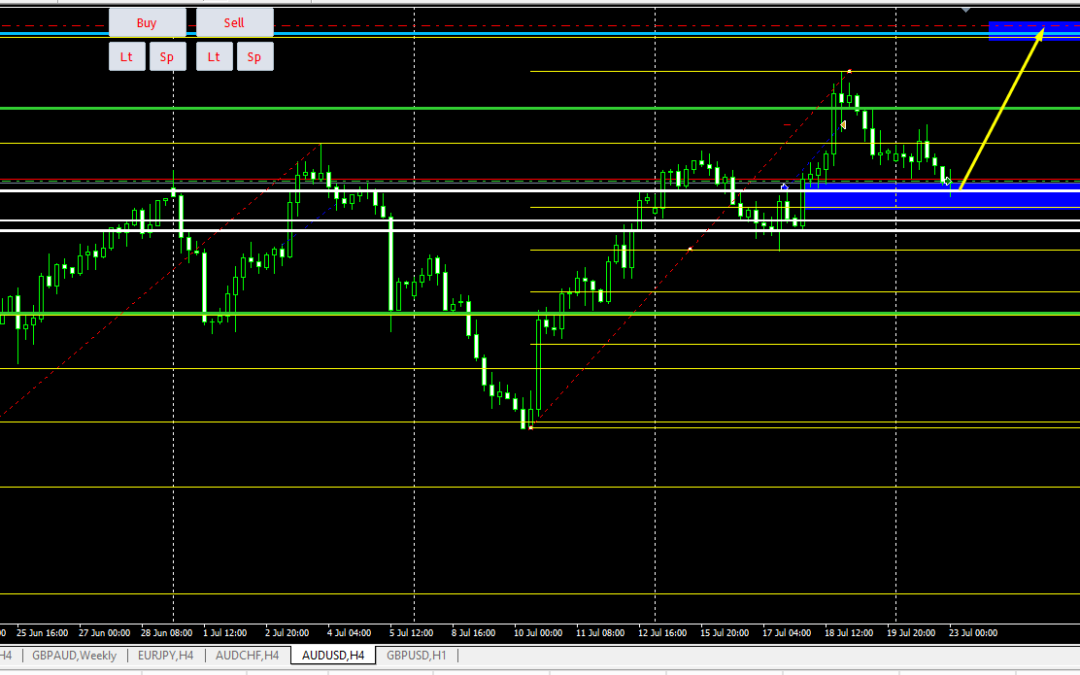
Task: Click the Lt button under Sell
Action: (213, 57)
